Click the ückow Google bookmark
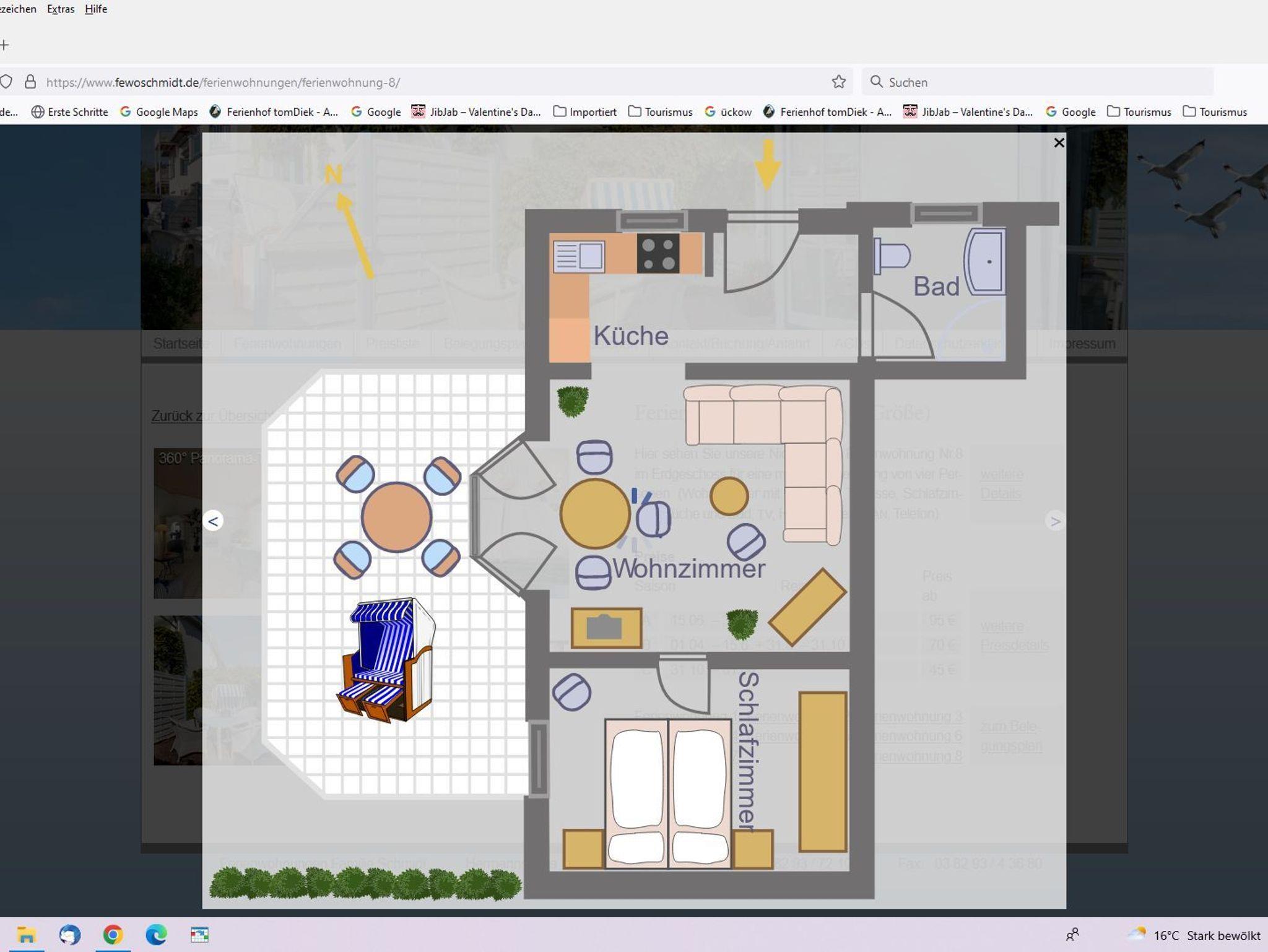 [x=728, y=112]
